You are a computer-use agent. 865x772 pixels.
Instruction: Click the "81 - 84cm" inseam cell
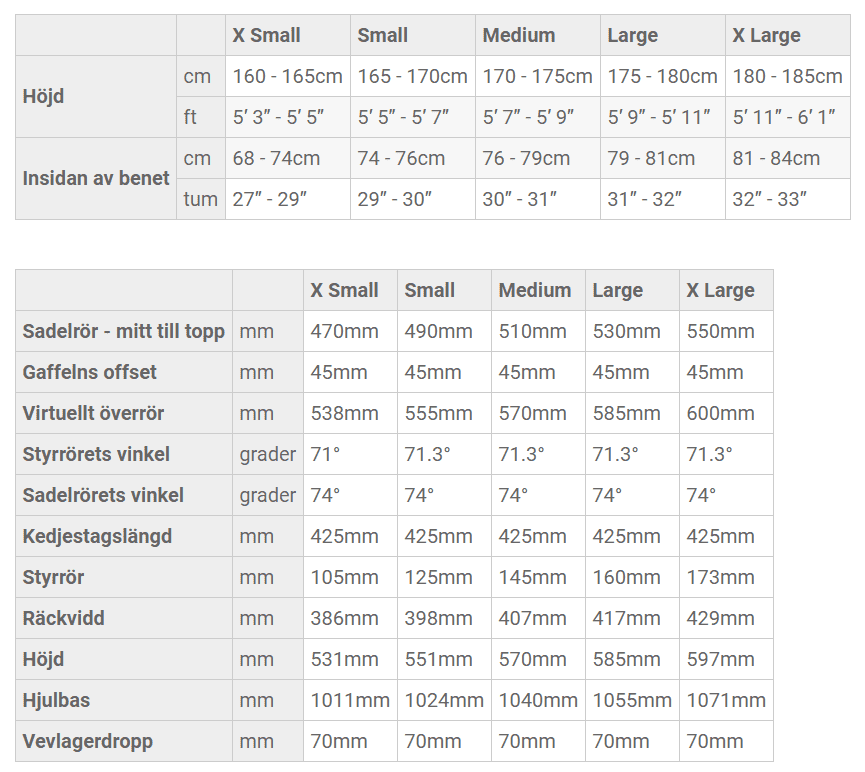(776, 158)
